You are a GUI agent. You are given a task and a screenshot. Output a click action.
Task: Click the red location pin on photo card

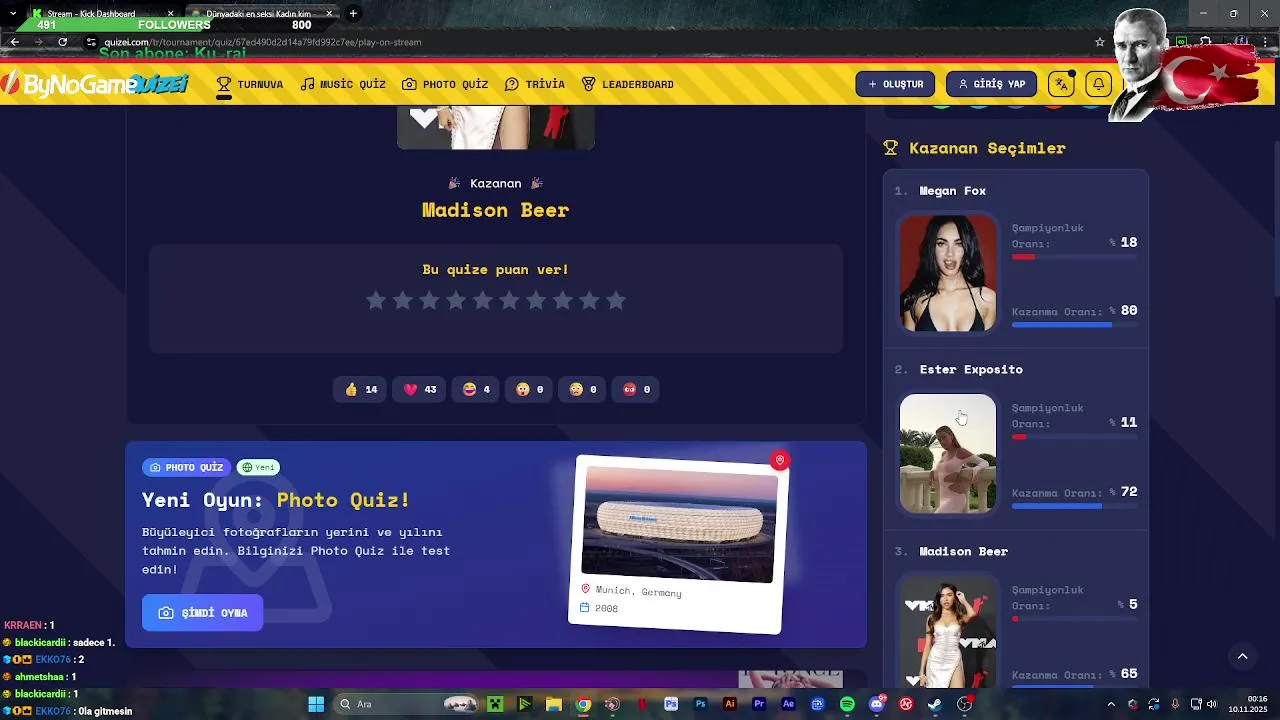click(x=780, y=460)
